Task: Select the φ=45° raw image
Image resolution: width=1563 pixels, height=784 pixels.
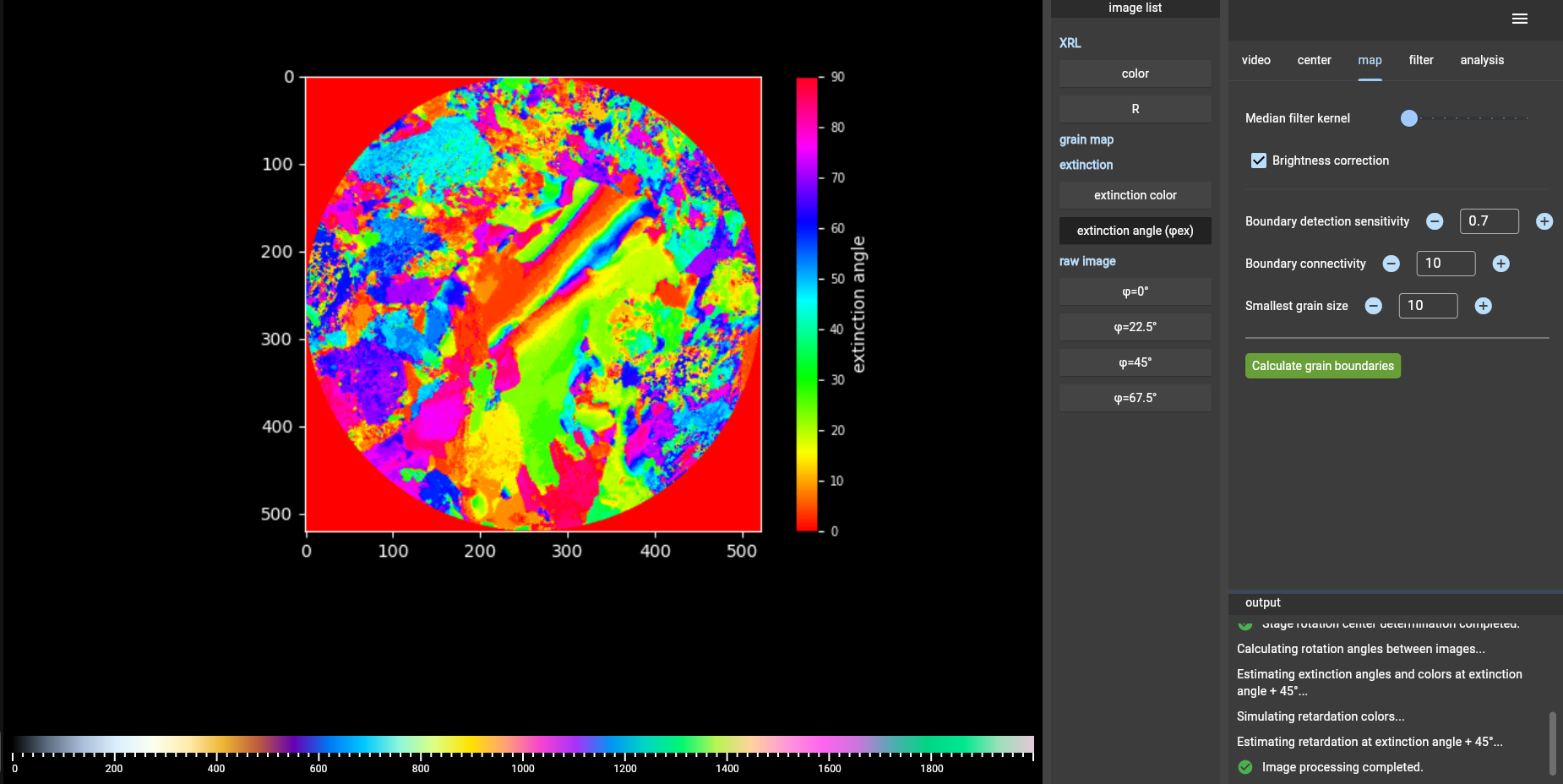Action: pos(1135,362)
